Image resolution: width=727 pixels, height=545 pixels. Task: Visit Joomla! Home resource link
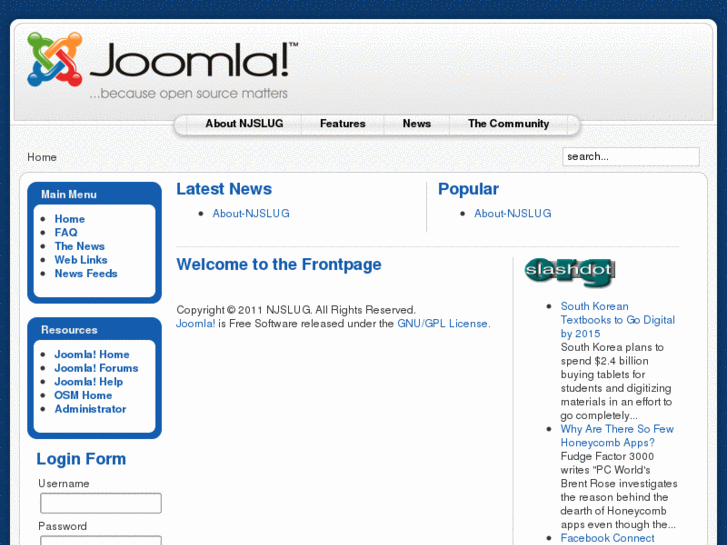[92, 354]
